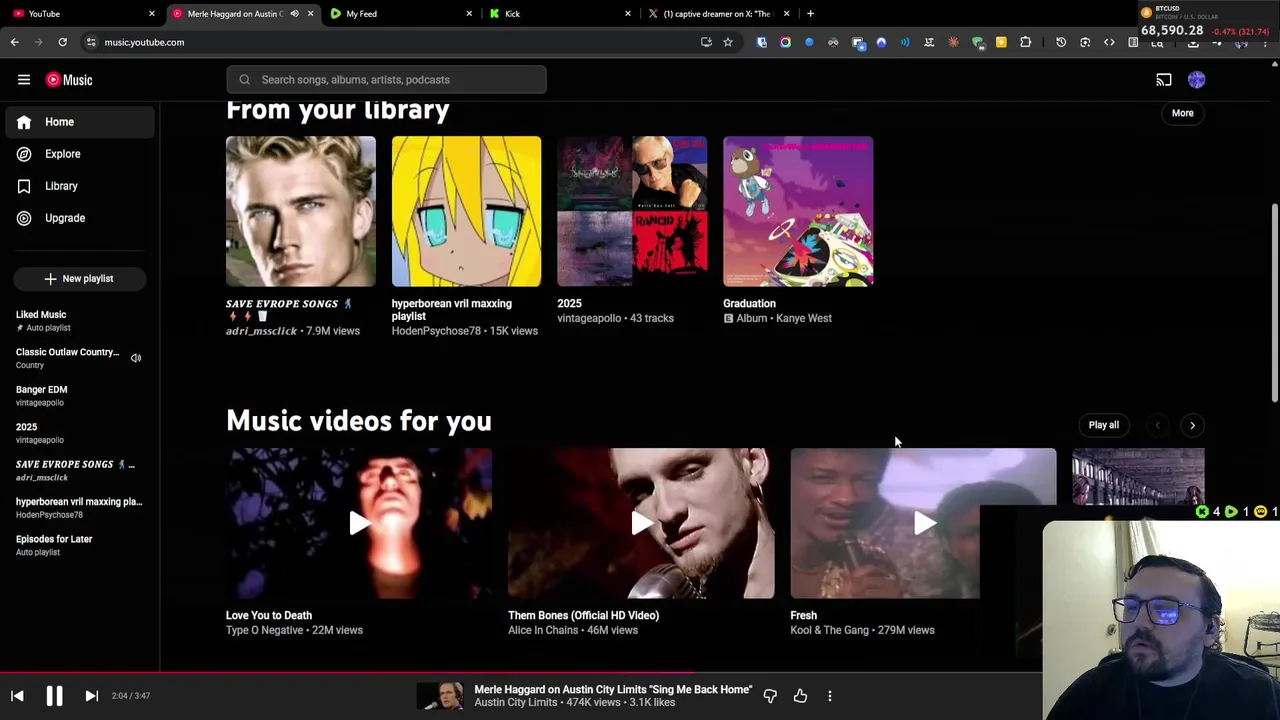Play Them Bones video thumbnail
The height and width of the screenshot is (720, 1280).
click(x=641, y=523)
